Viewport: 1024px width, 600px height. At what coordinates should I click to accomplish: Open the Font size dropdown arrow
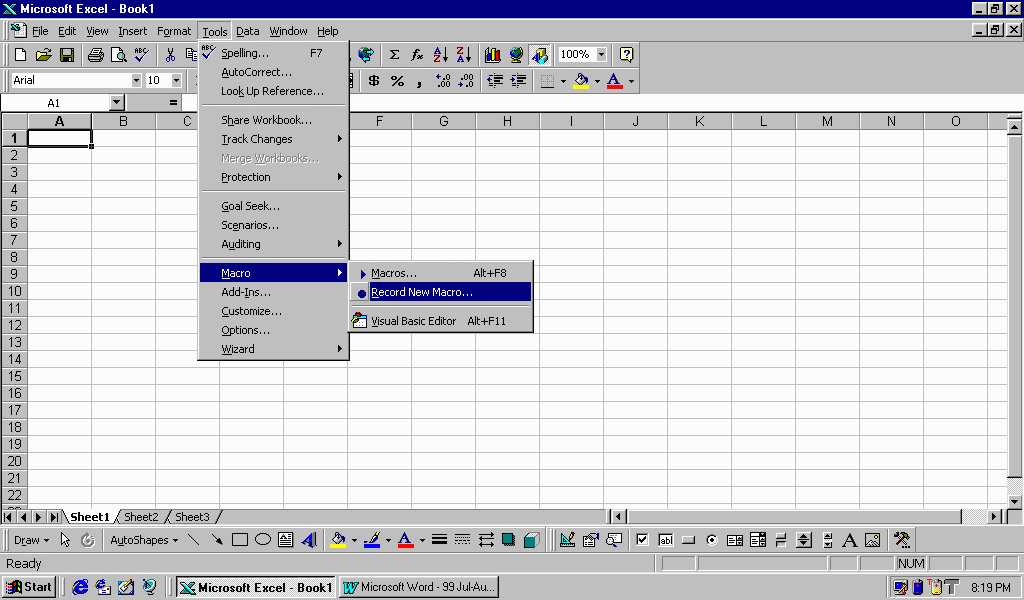pos(176,80)
